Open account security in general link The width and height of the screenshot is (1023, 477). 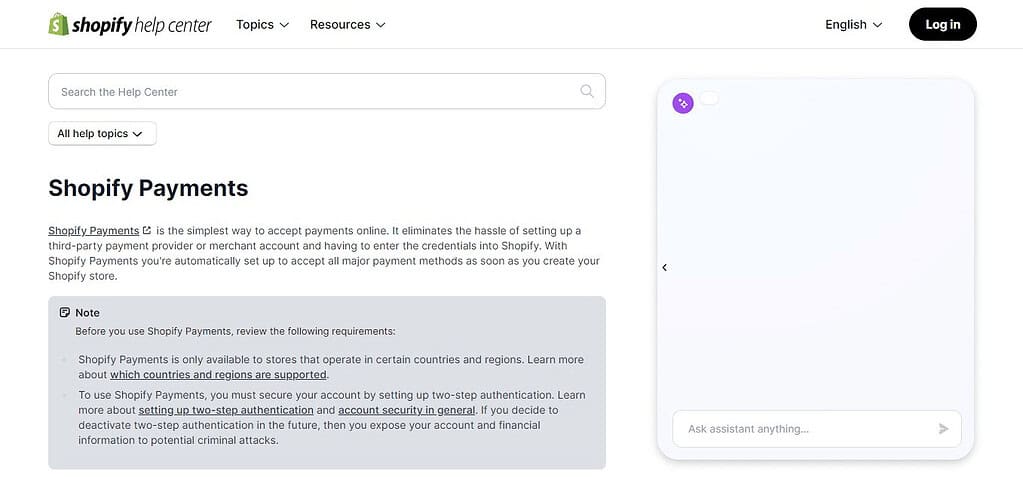(406, 410)
